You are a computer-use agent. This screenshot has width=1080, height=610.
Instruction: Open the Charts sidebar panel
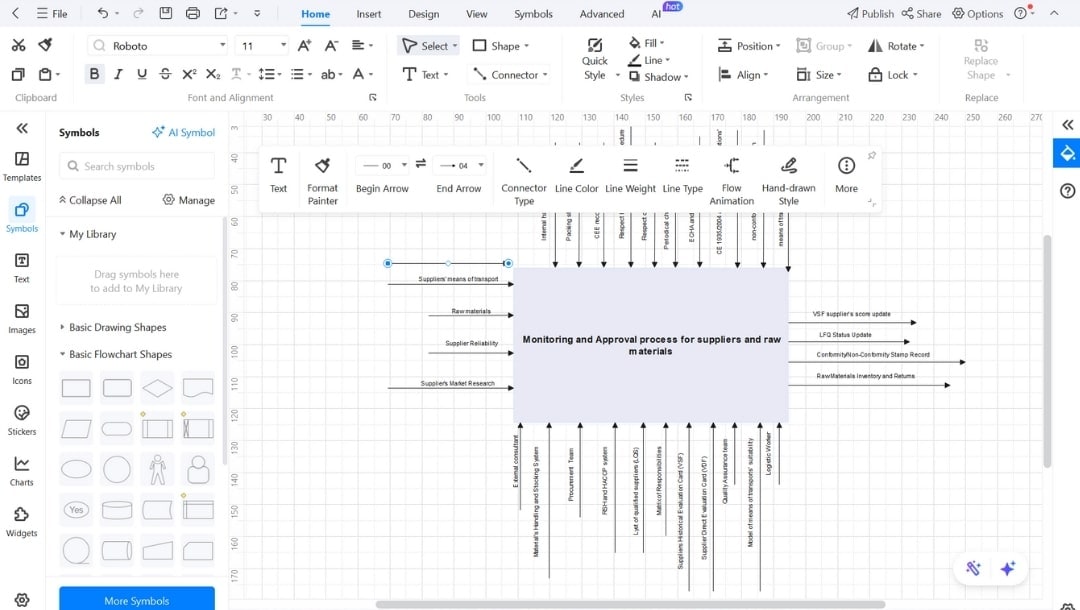coord(22,472)
